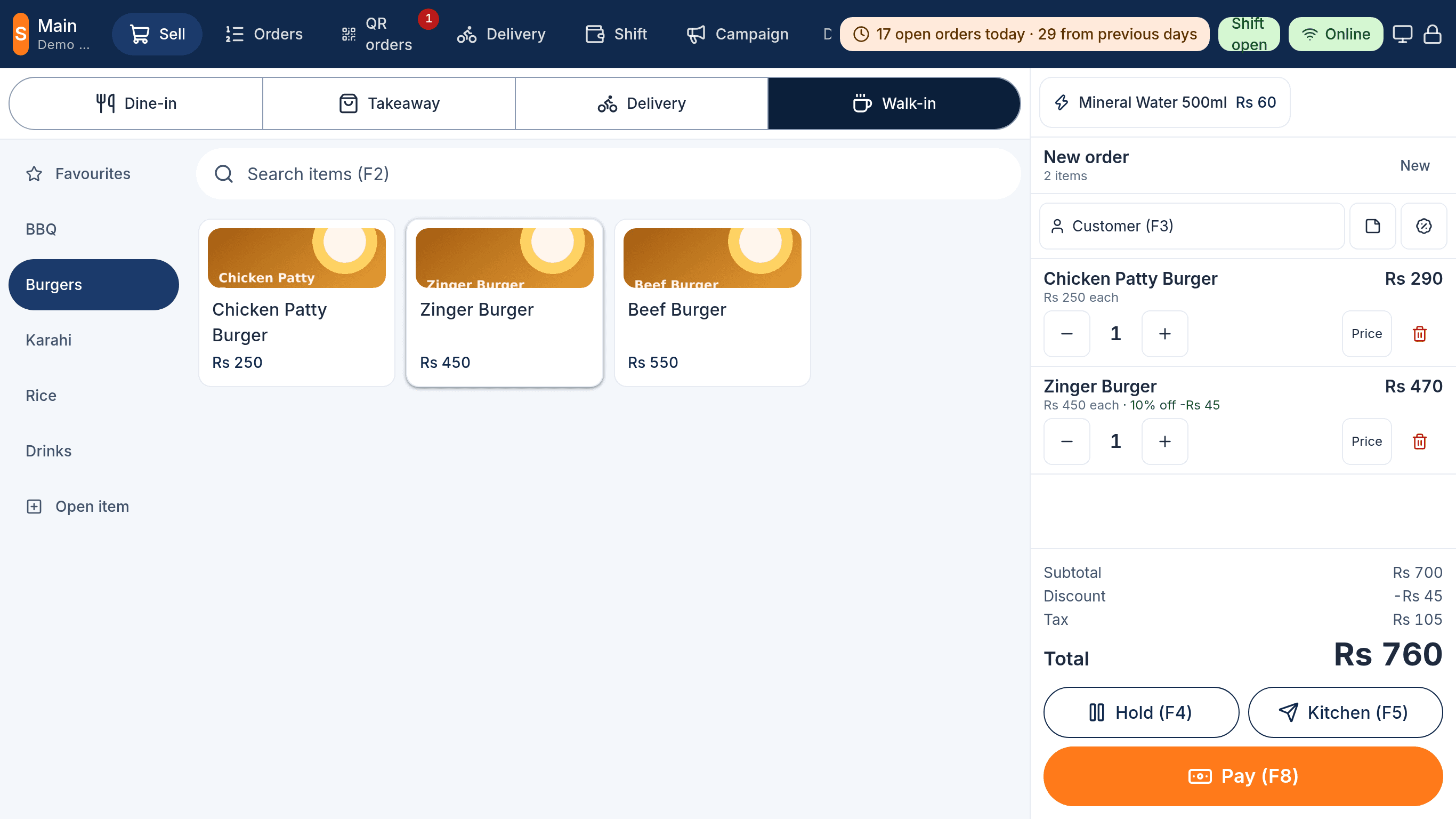
Task: Send order to Kitchen (F5)
Action: pos(1345,712)
